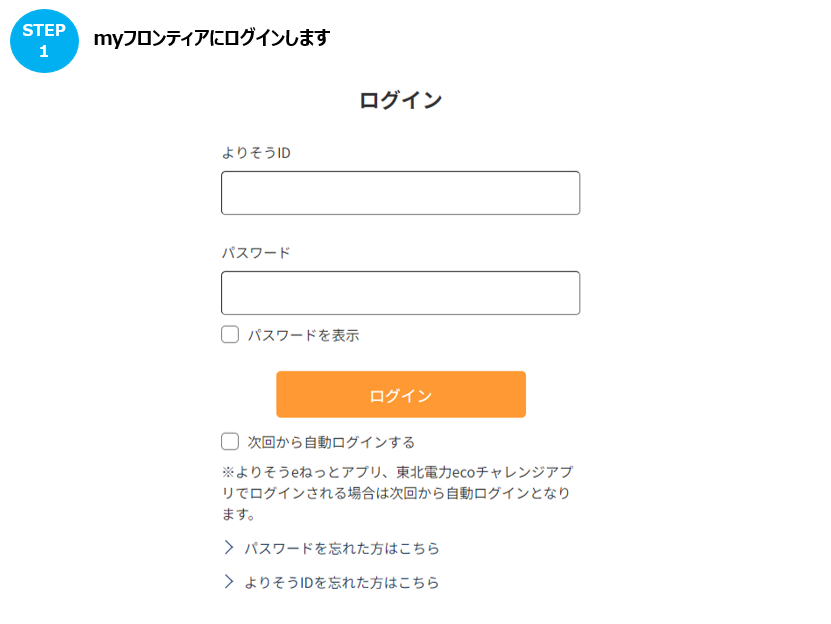This screenshot has height=624, width=831.
Task: Click the blue STEP 1 badge
Action: point(43,40)
